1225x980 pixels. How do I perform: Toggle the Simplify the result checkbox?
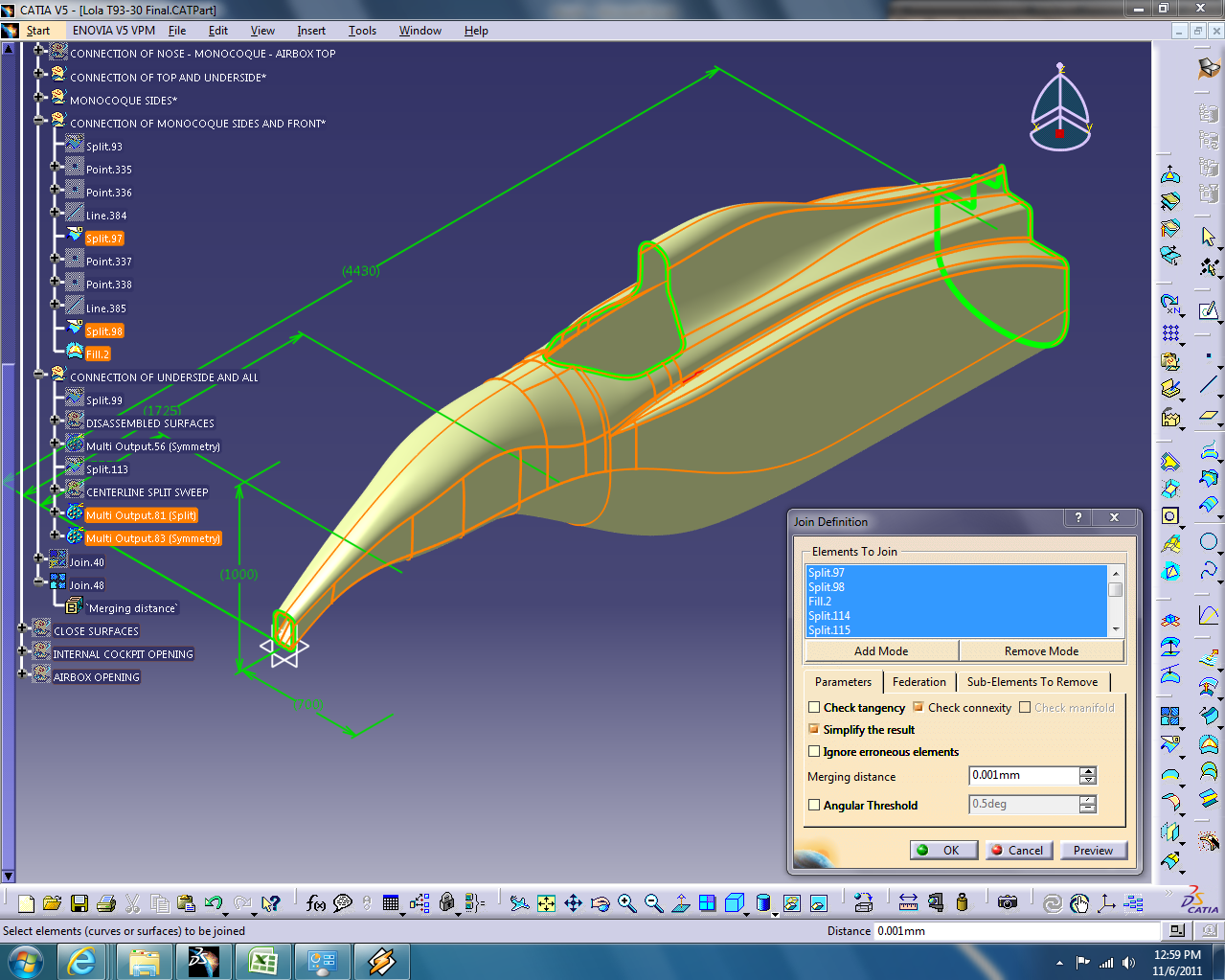(814, 729)
